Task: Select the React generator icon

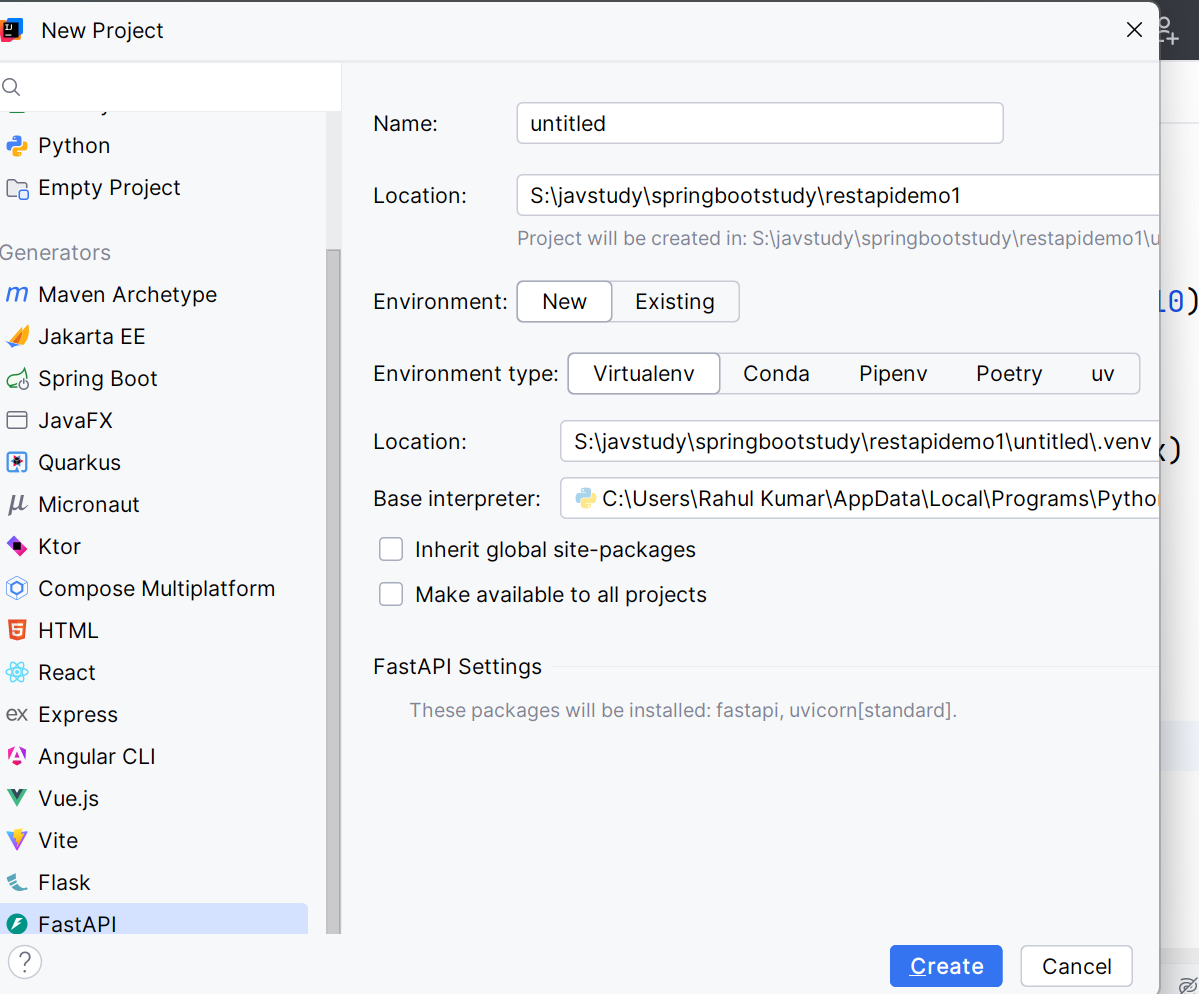Action: (x=17, y=673)
